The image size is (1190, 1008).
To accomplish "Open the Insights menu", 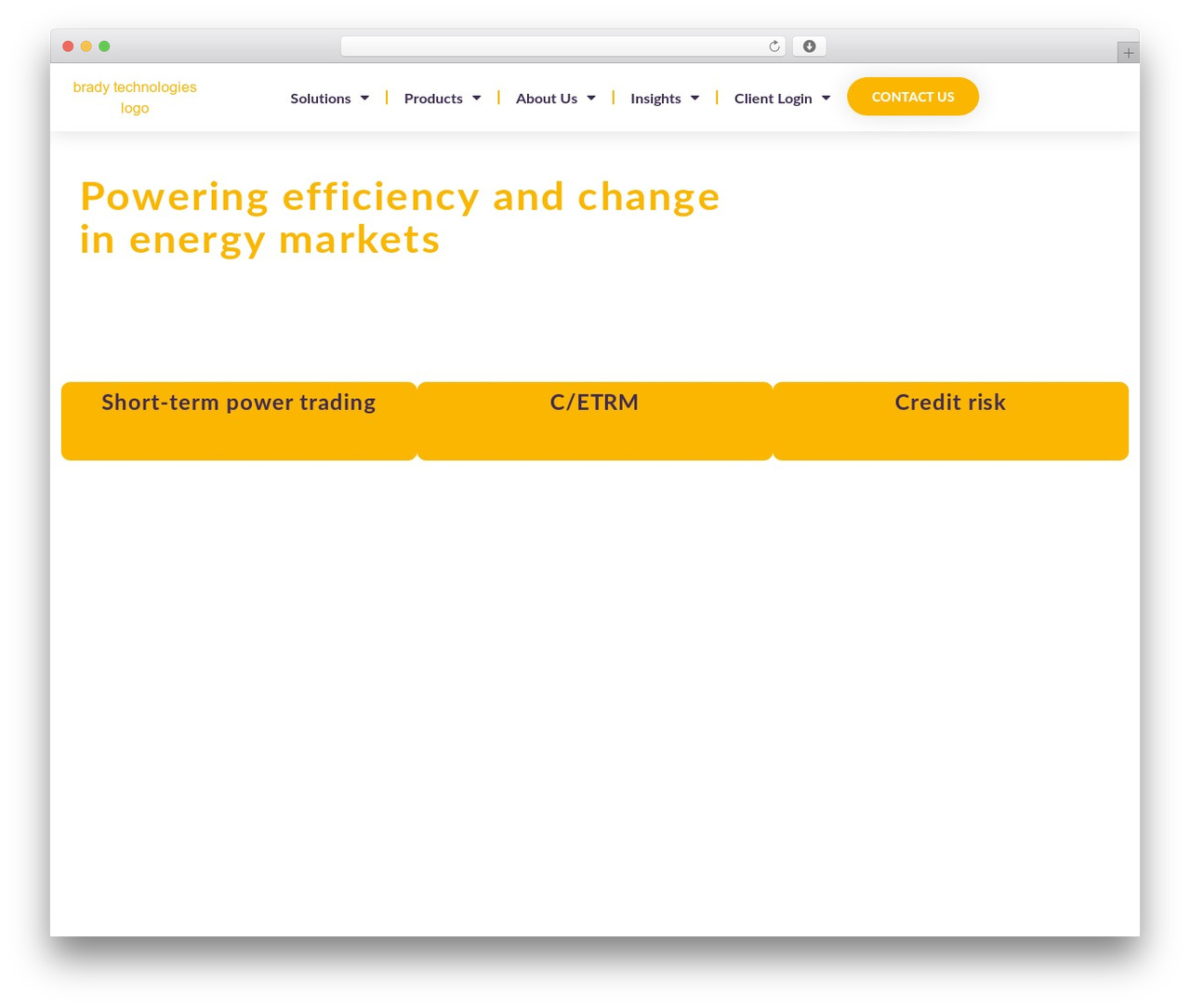I will pyautogui.click(x=655, y=99).
